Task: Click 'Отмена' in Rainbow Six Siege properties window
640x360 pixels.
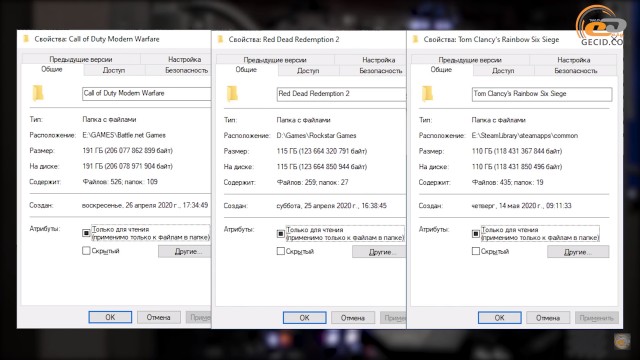Action: tap(548, 318)
